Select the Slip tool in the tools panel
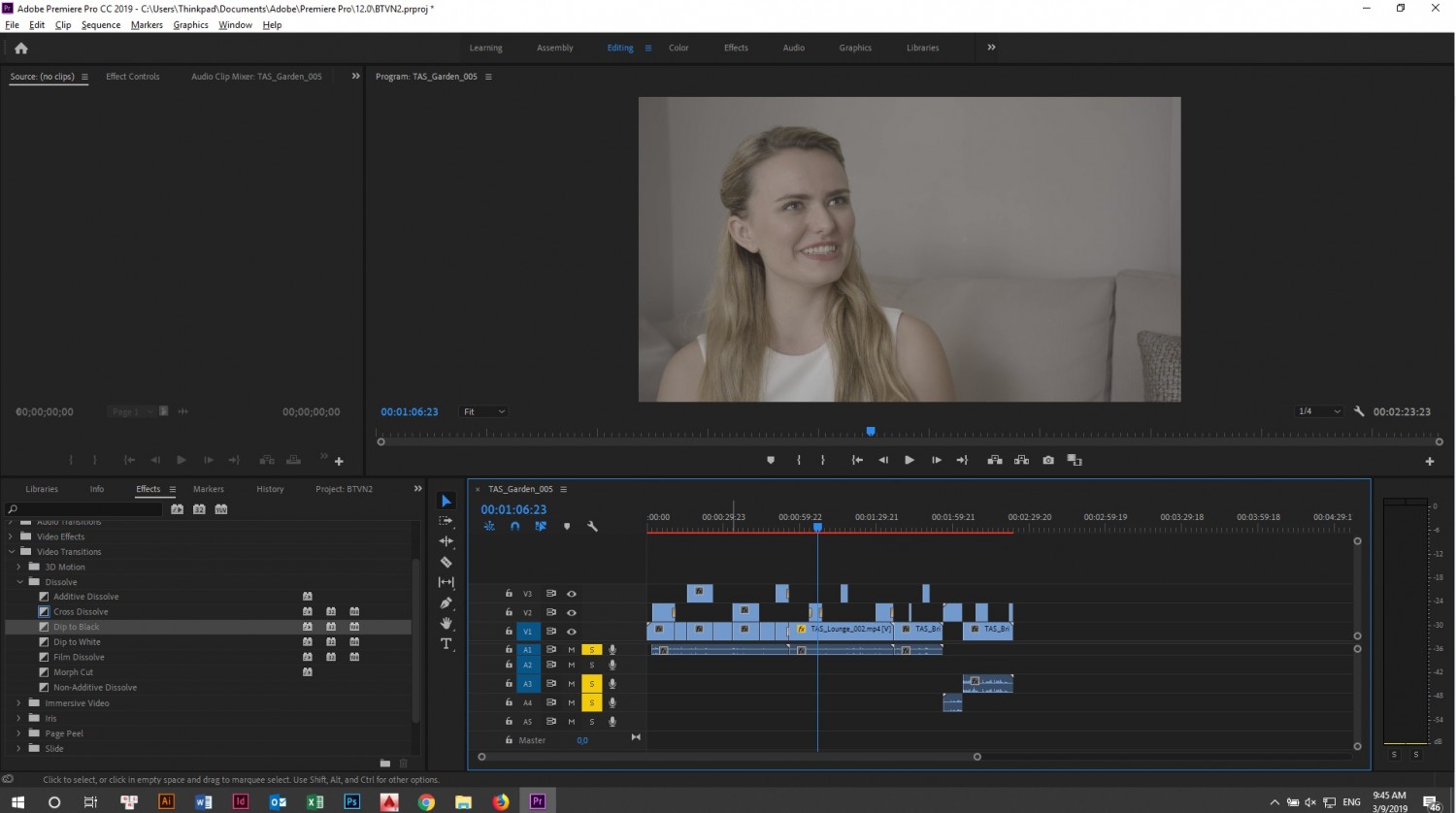Screen dimensions: 1456x813 pos(447,582)
